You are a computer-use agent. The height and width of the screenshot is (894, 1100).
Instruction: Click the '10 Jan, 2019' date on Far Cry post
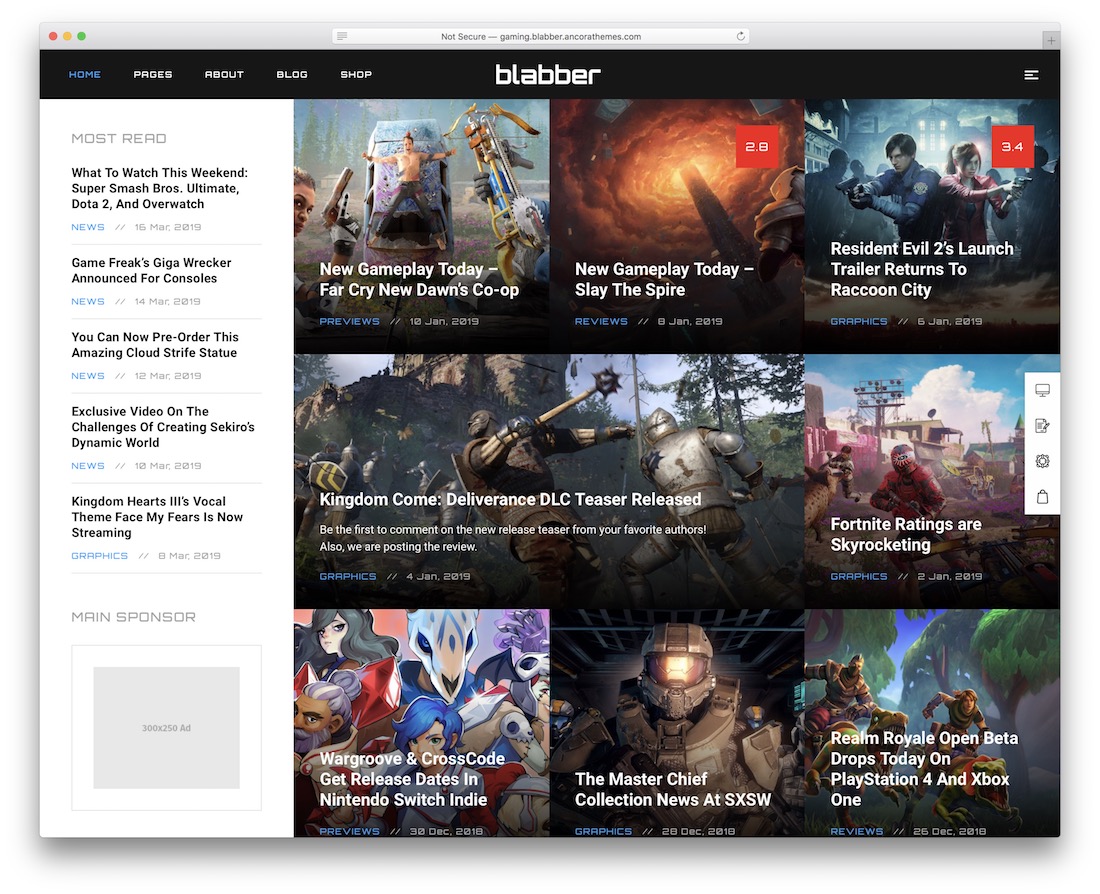coord(444,321)
